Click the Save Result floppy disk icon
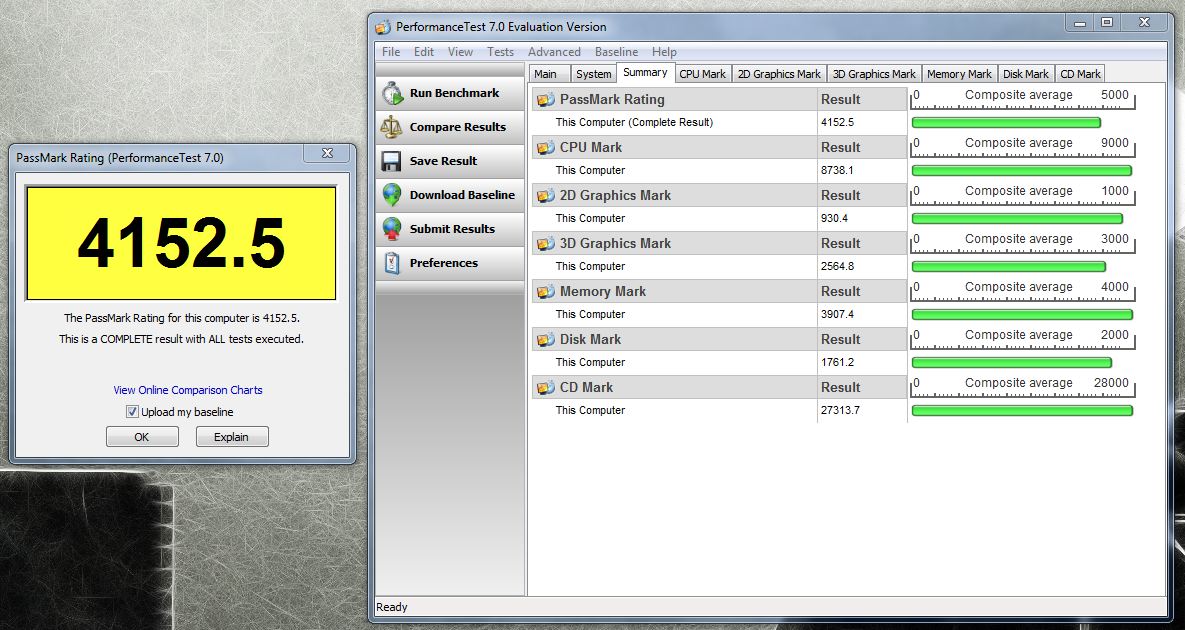 click(391, 161)
